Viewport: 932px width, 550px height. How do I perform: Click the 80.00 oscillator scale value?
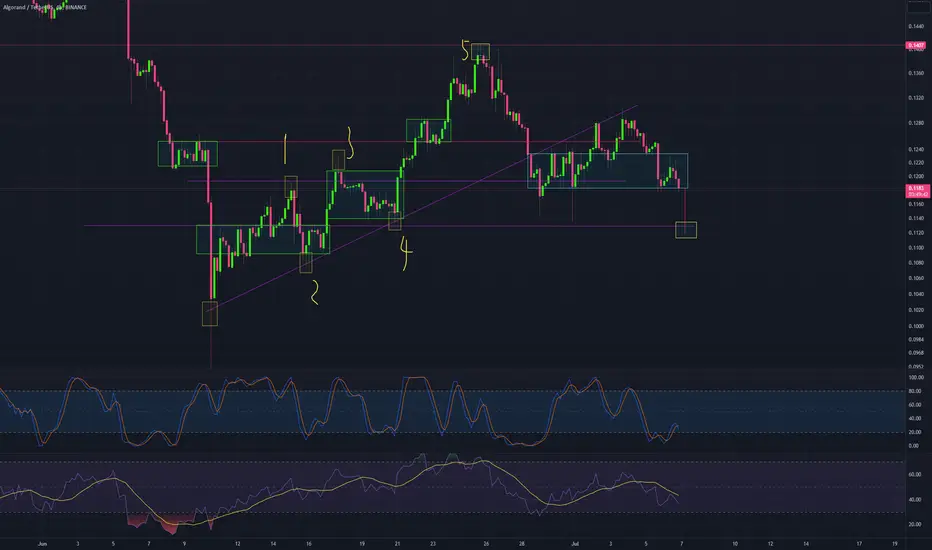click(x=915, y=391)
